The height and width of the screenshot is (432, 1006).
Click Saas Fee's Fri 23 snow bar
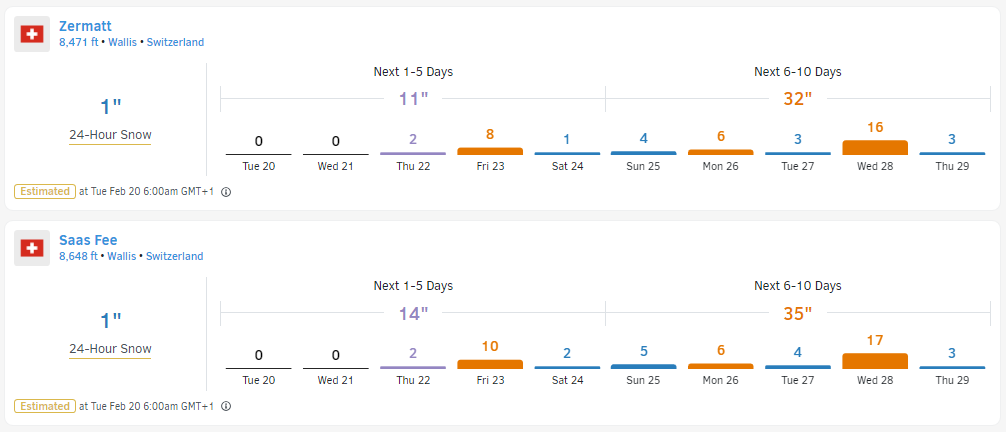tap(490, 364)
